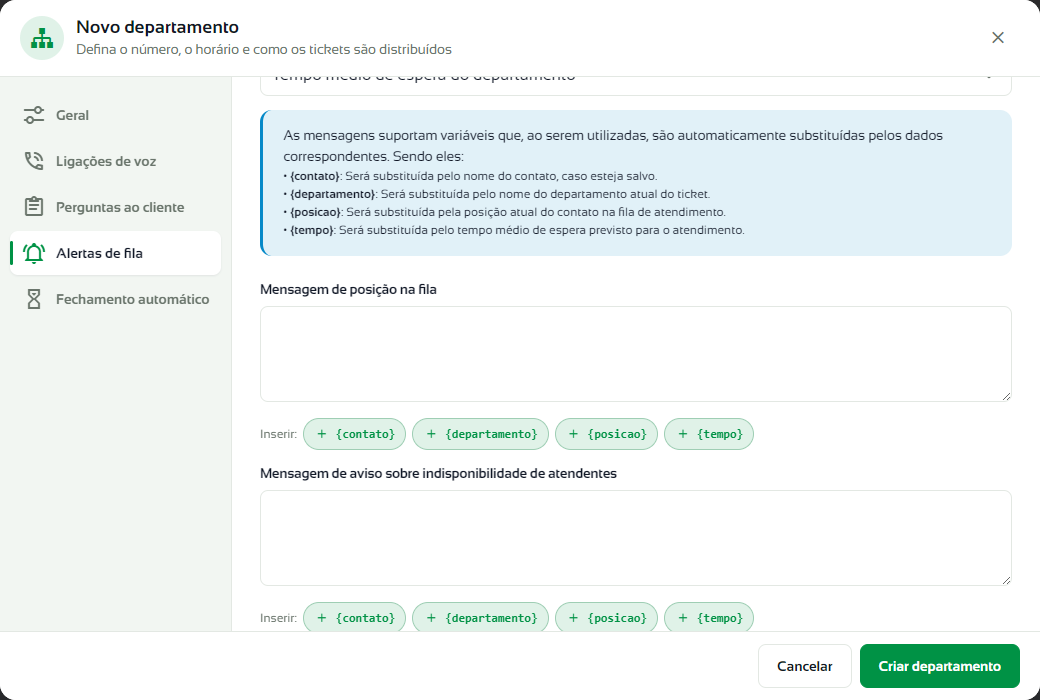Select the Alertas de fila section
The height and width of the screenshot is (700, 1040).
pos(115,253)
